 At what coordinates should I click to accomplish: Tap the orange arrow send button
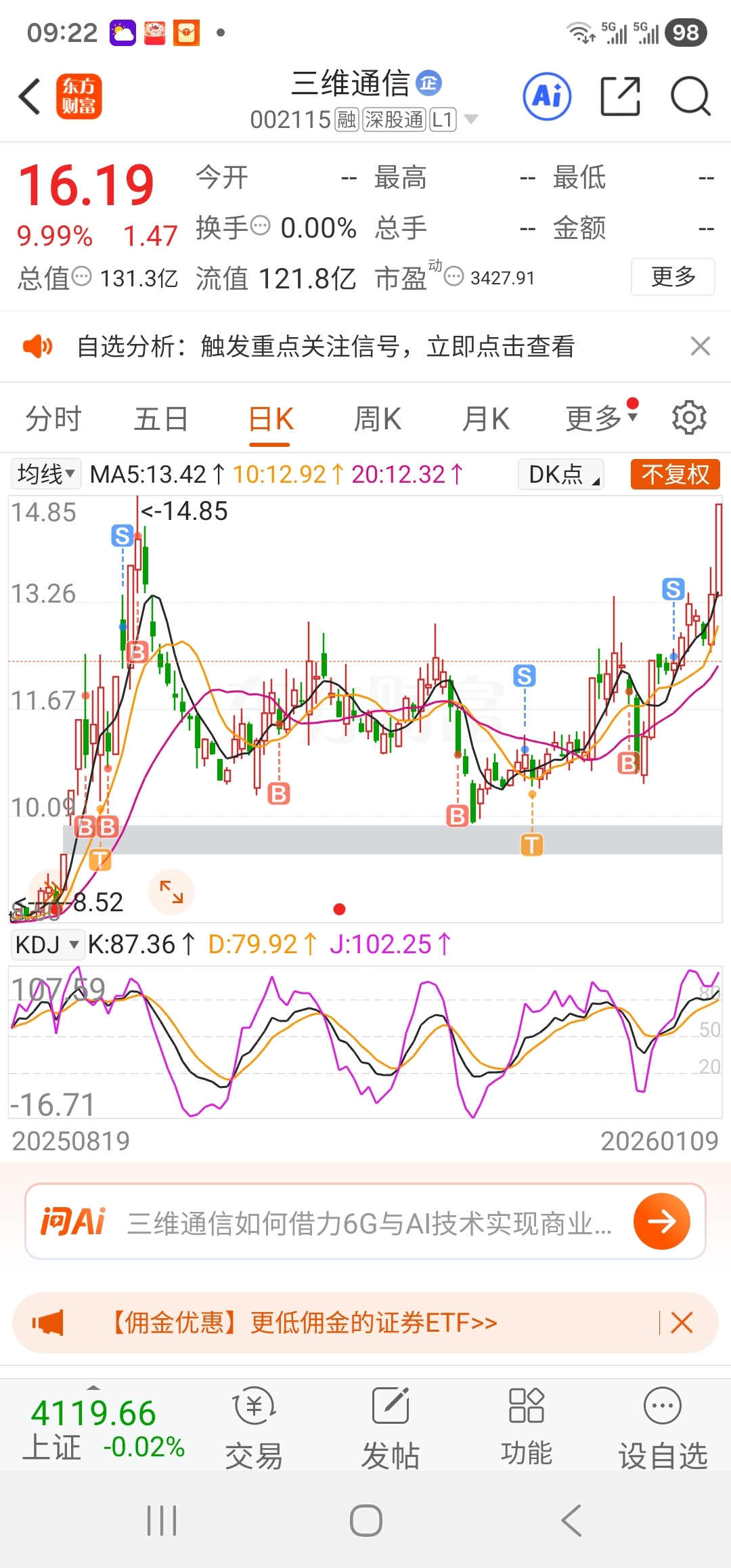coord(662,1221)
